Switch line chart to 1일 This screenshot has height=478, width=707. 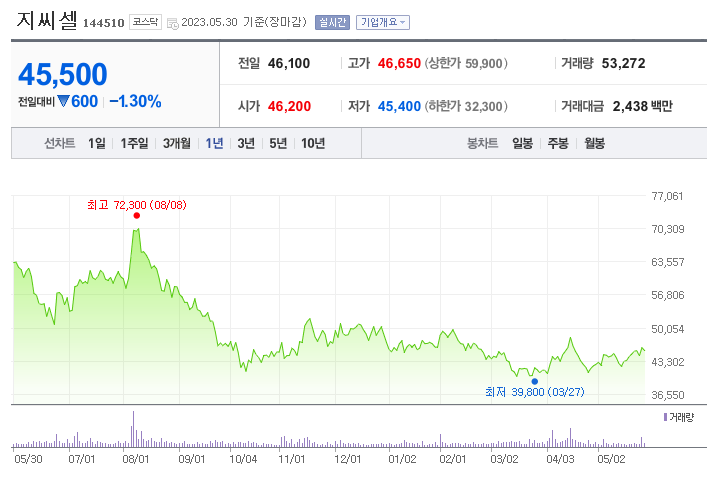96,143
